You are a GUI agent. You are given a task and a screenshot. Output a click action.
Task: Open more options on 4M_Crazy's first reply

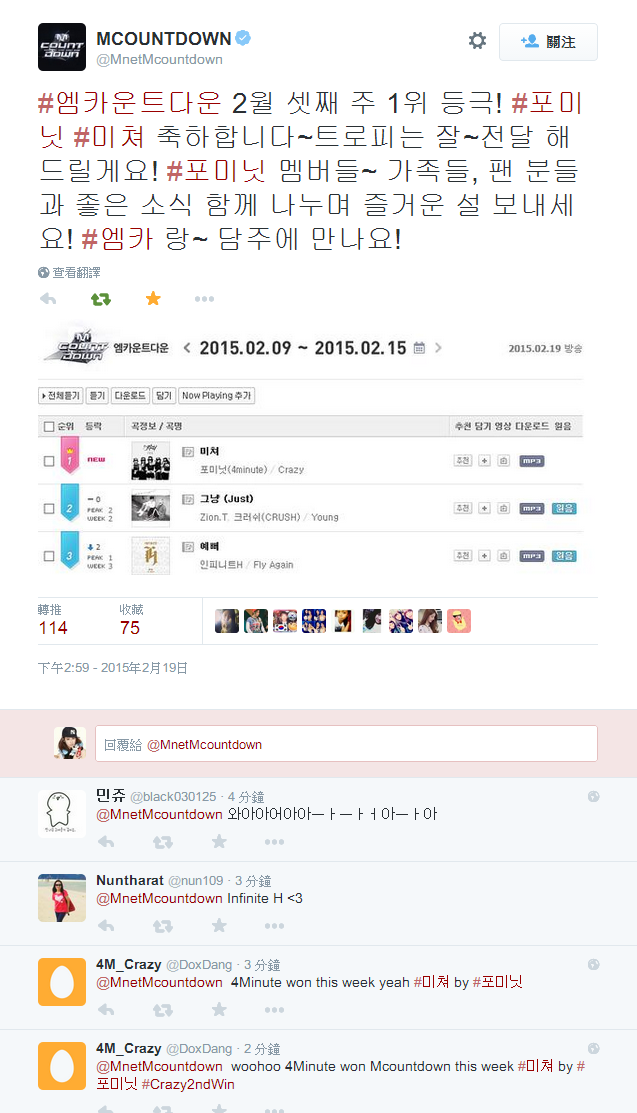(x=274, y=1009)
